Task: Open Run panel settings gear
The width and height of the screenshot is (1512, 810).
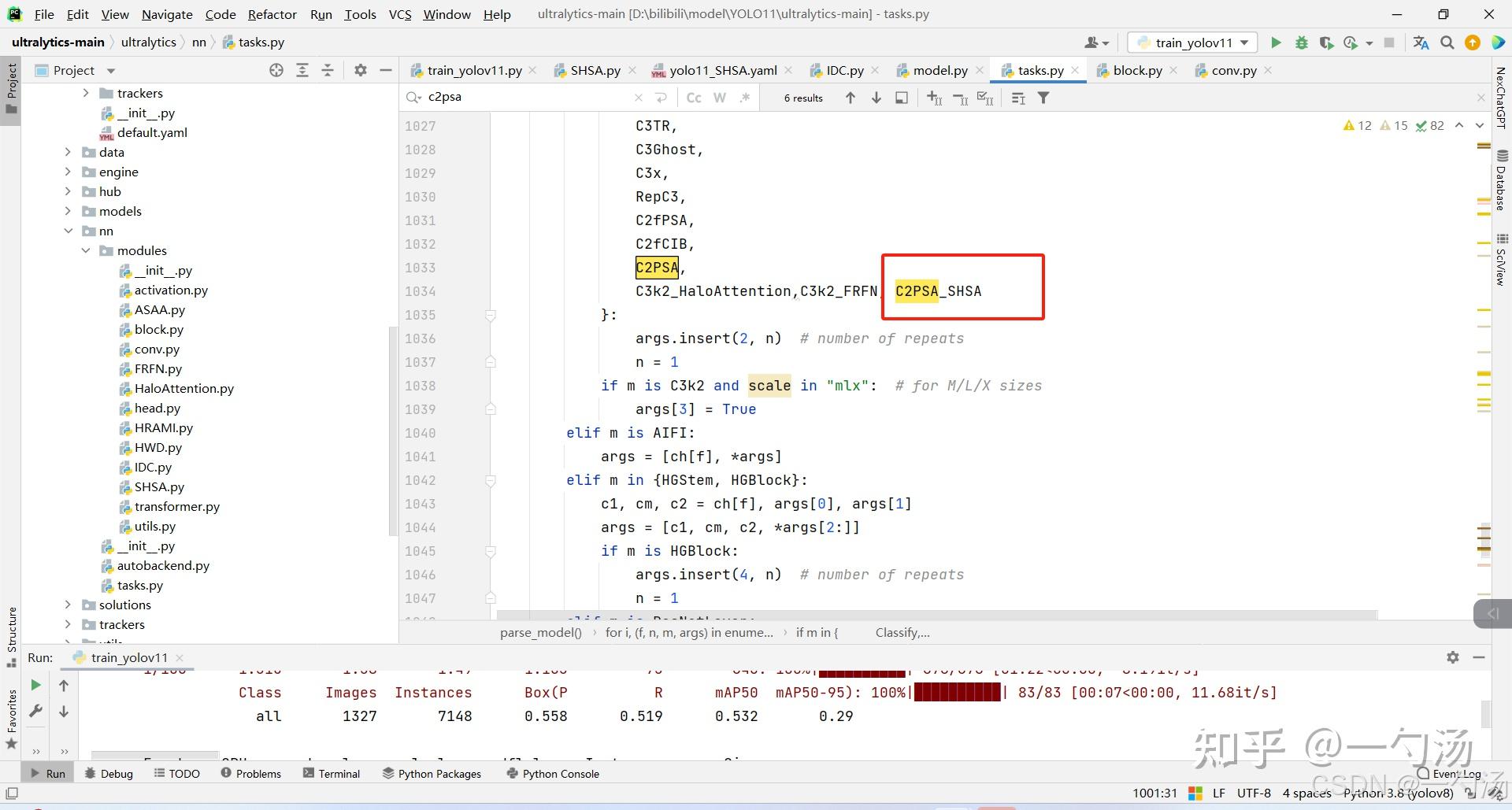Action: (x=1453, y=657)
